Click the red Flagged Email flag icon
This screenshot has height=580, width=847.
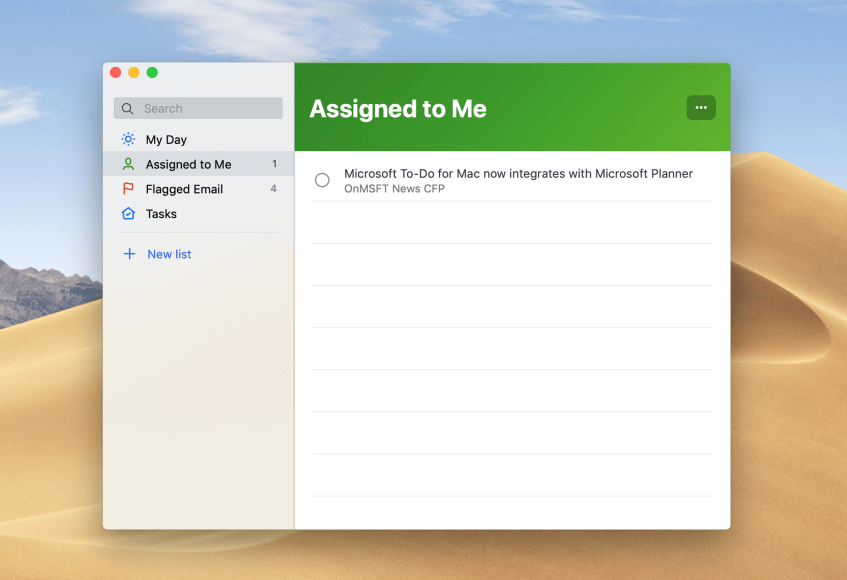coord(128,189)
